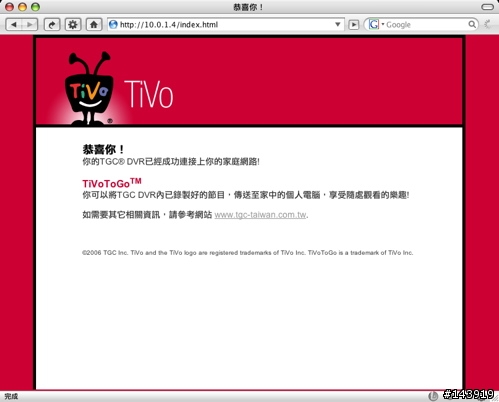Image resolution: width=499 pixels, height=402 pixels.
Task: Click the 完成 status bar text
Action: click(11, 396)
